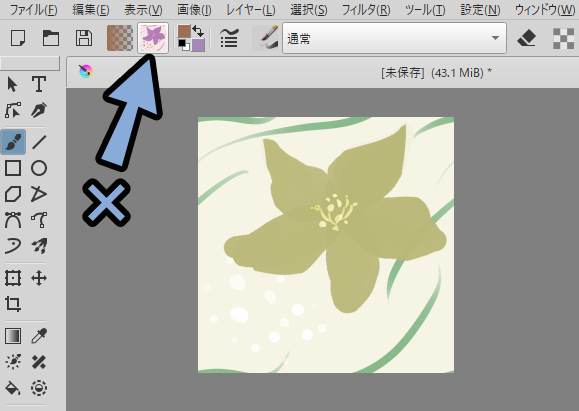Toggle preserve alpha checkerboard button
This screenshot has height=411, width=579.
click(x=563, y=38)
